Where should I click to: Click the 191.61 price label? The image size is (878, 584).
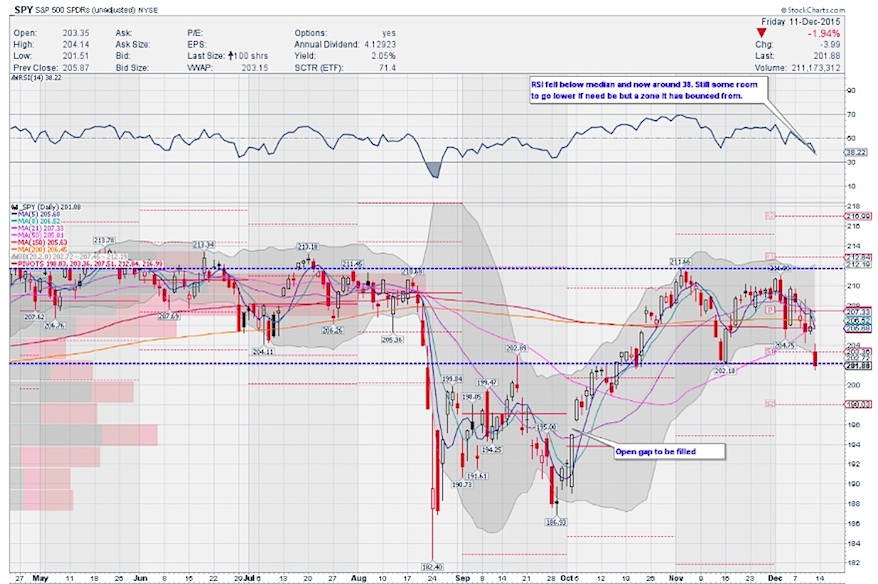[x=477, y=476]
